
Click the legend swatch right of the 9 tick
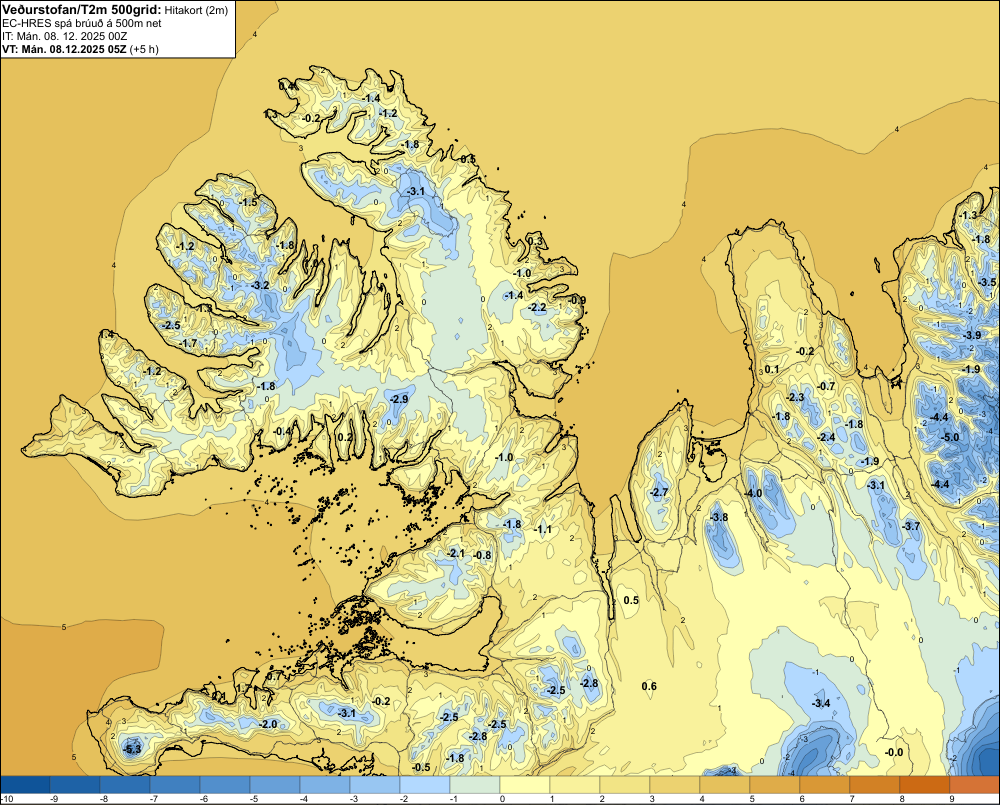[974, 784]
